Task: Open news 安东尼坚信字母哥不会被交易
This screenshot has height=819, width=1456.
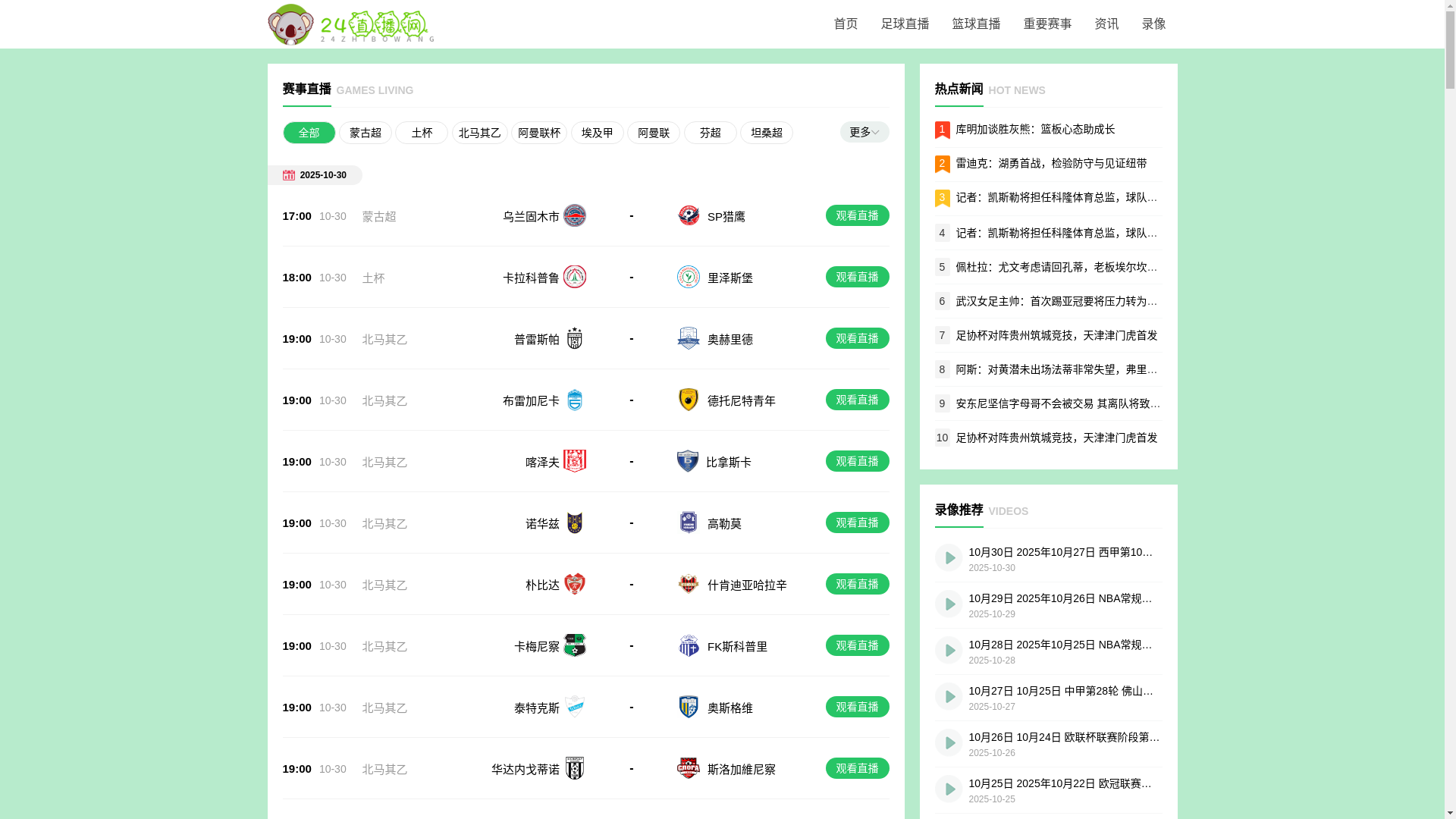Action: [x=1058, y=403]
